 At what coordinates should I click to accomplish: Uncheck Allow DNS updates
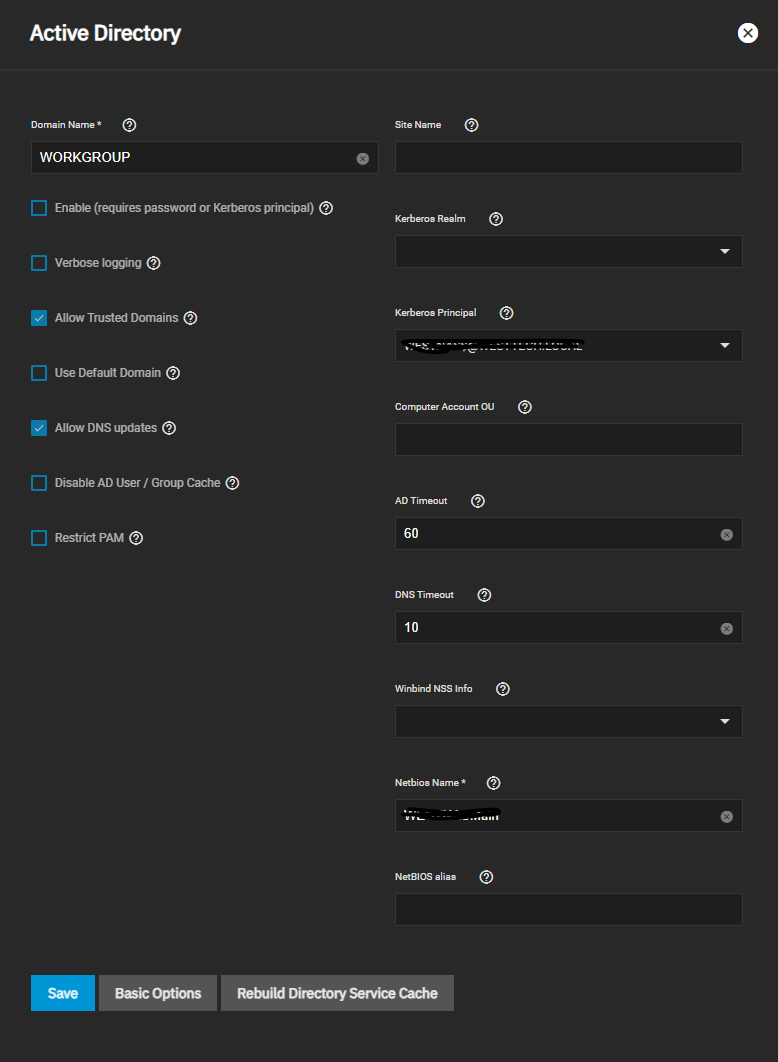pos(39,428)
